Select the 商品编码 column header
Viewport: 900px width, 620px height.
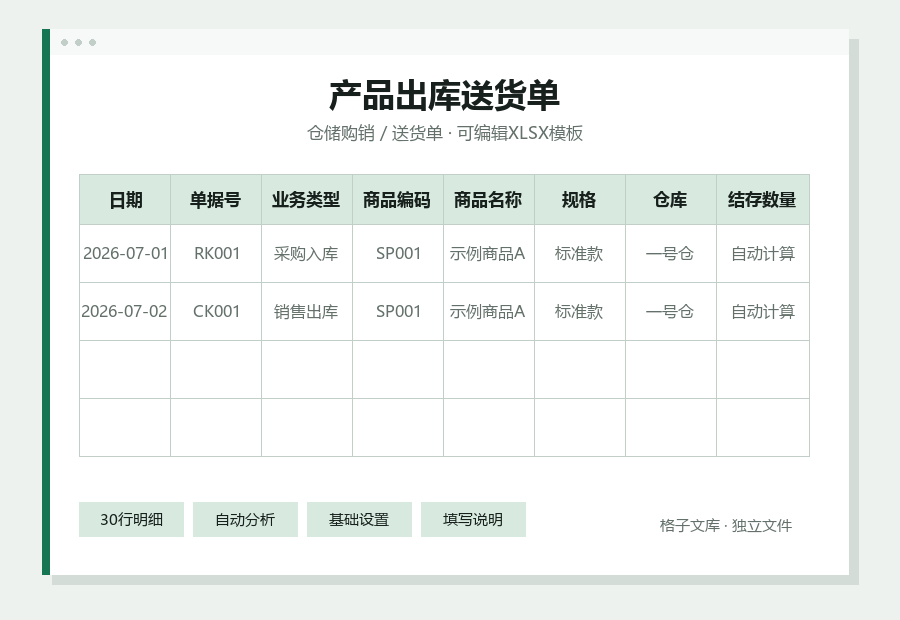[398, 200]
